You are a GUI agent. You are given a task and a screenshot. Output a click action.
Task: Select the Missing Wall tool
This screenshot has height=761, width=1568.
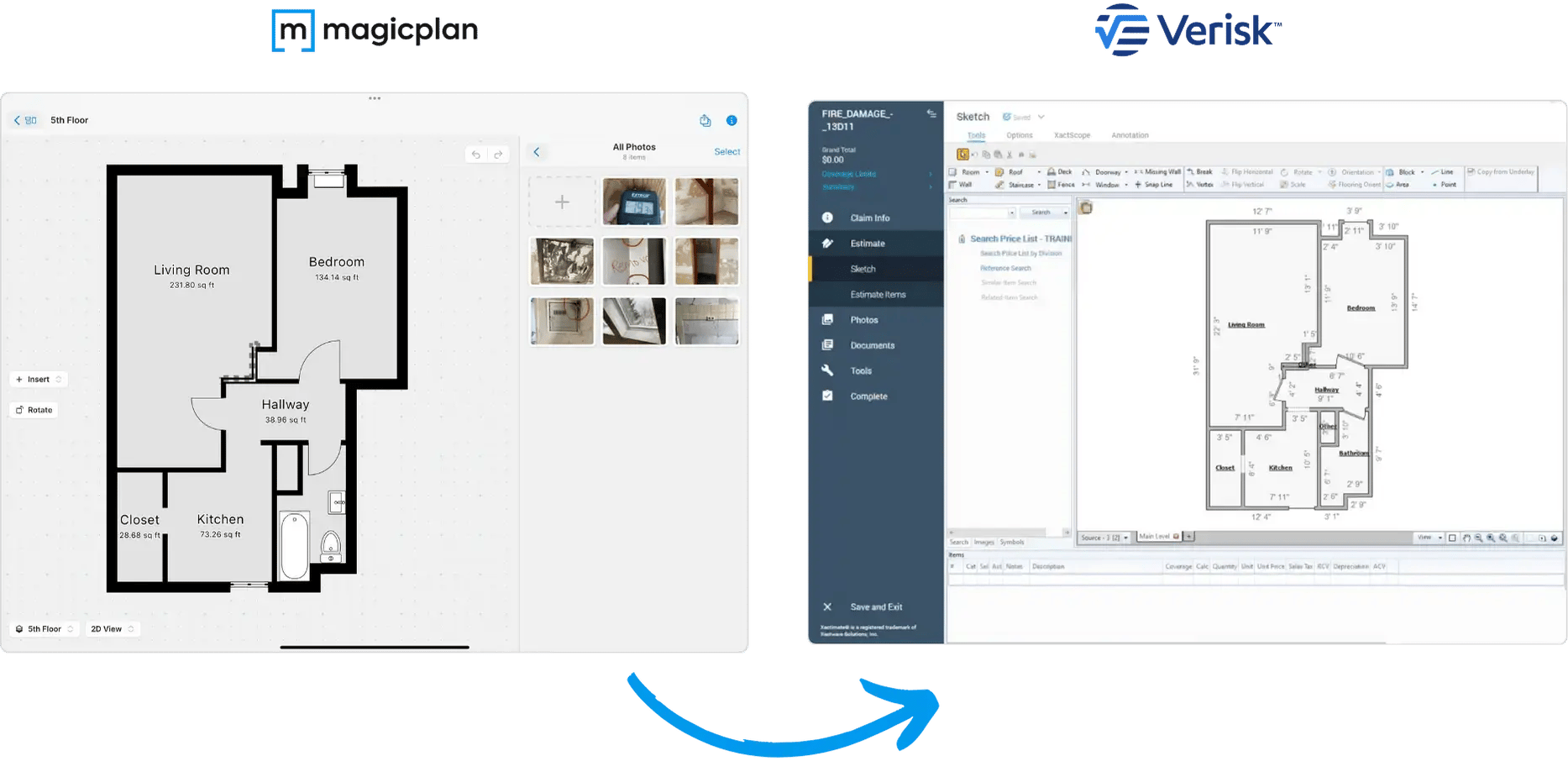pyautogui.click(x=1157, y=172)
